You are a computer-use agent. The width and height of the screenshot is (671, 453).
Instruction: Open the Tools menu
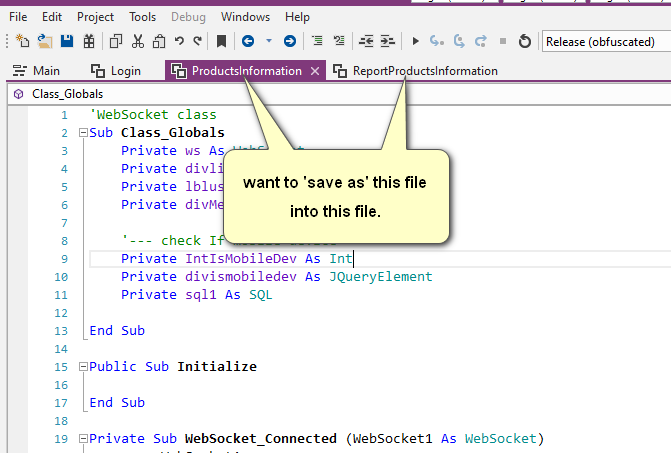click(x=143, y=17)
